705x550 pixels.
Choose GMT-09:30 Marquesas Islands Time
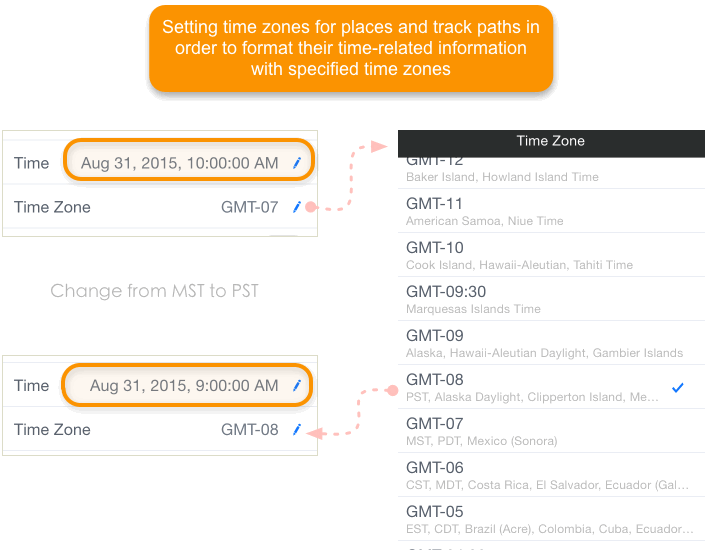[x=551, y=299]
